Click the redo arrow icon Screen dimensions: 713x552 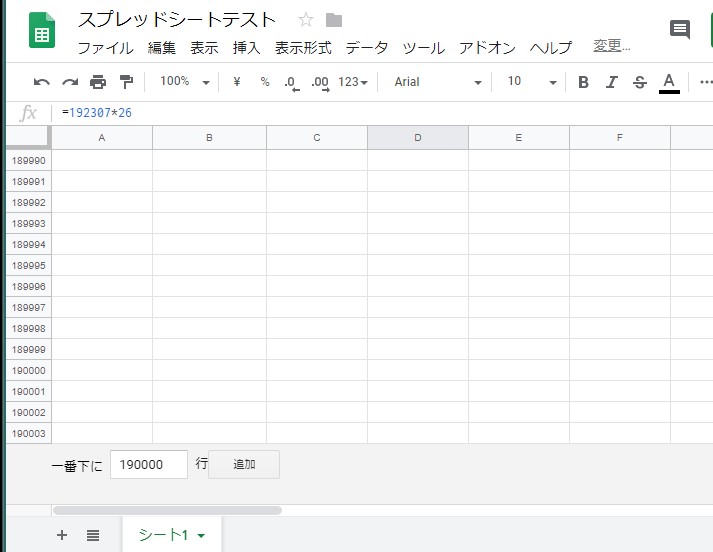coord(69,82)
